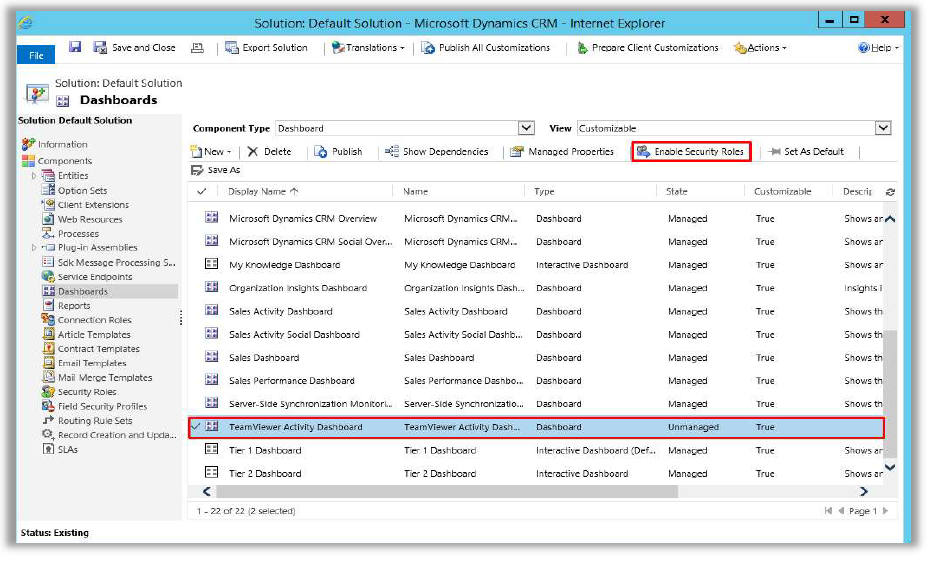Toggle the select-all checkmark in grid header
The height and width of the screenshot is (569, 931).
[202, 191]
